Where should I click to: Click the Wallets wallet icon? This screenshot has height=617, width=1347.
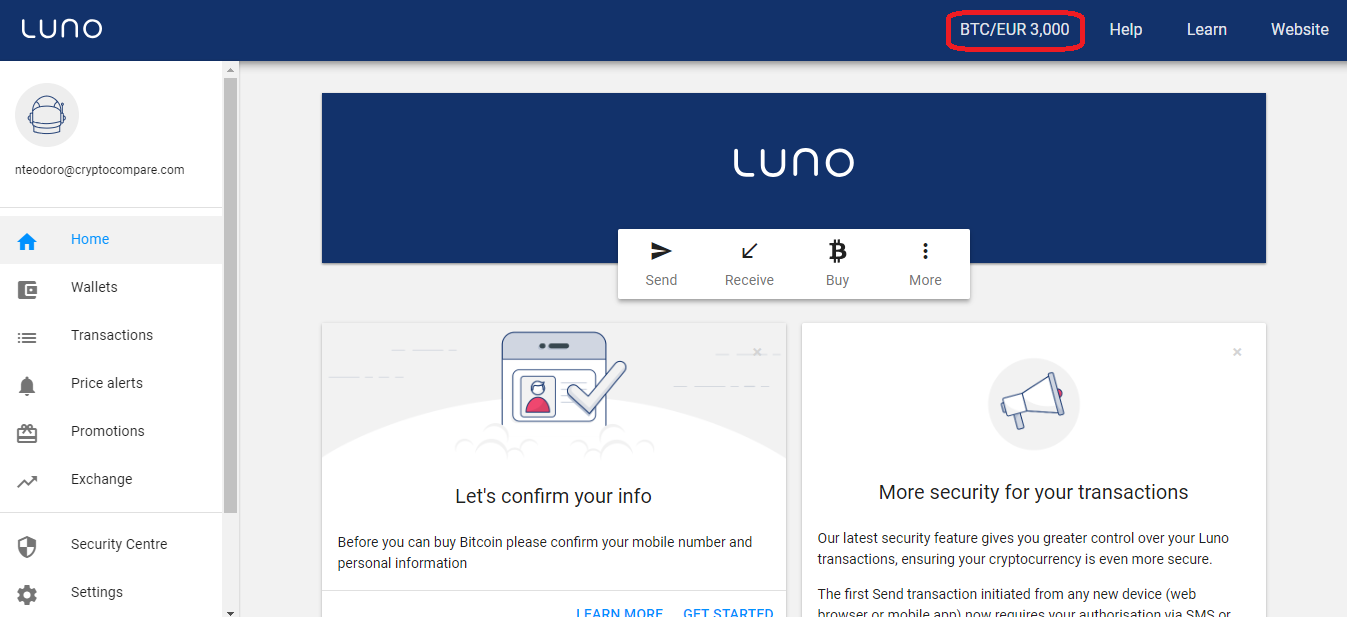point(27,290)
